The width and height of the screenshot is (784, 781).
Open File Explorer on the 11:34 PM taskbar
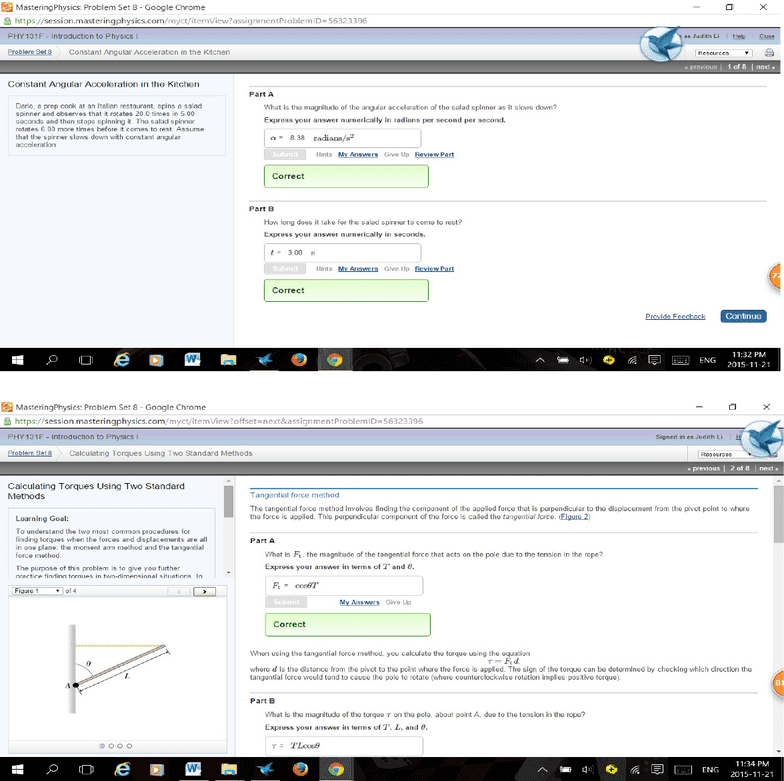click(x=229, y=769)
